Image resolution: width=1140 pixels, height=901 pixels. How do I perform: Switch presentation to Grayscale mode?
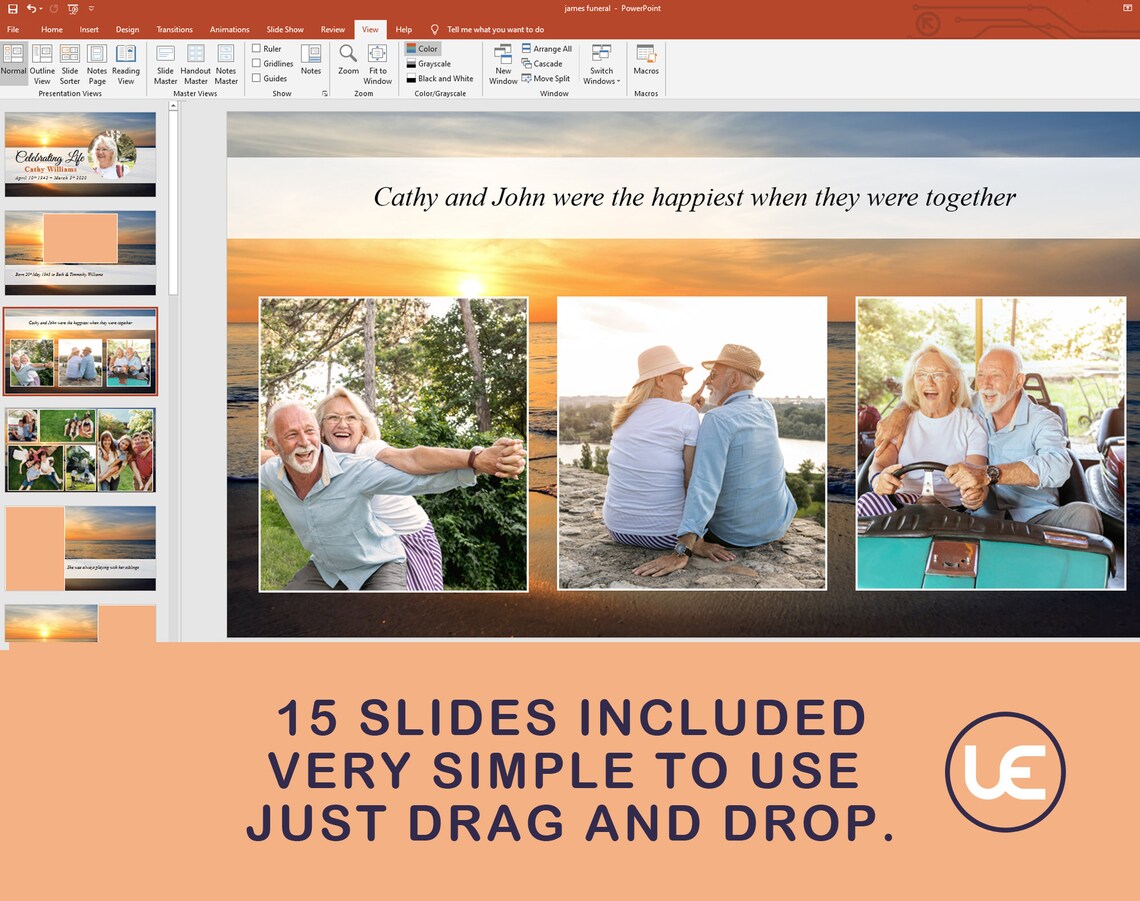point(430,63)
